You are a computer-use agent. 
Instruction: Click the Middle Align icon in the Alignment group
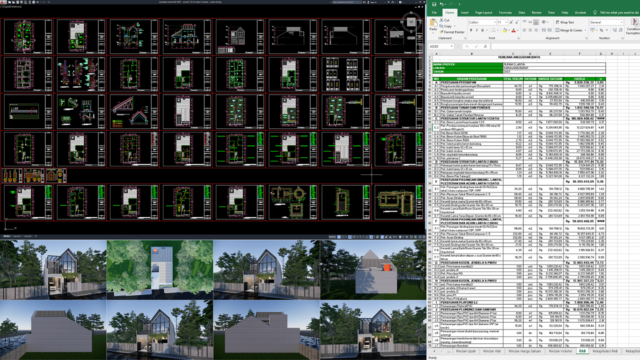530,22
